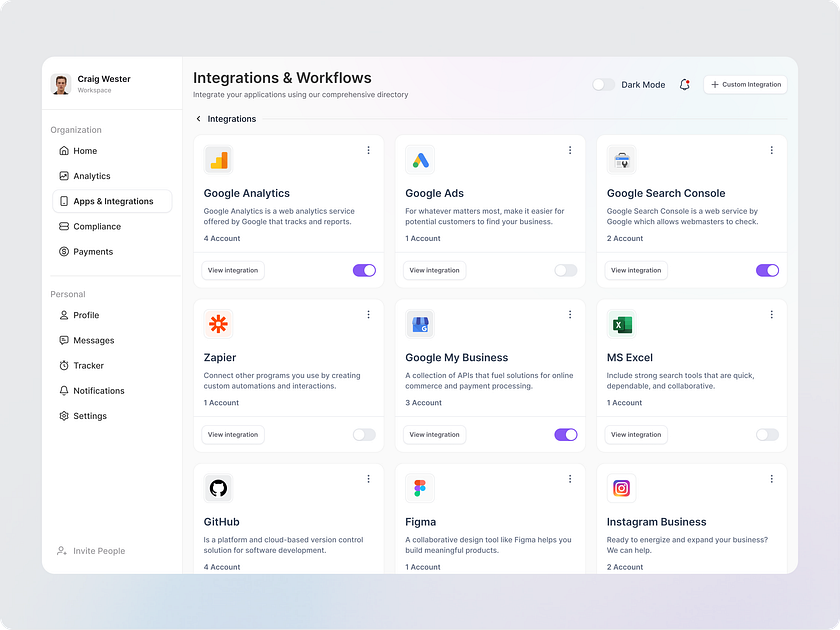840x630 pixels.
Task: Disable the Google Analytics integration toggle
Action: [364, 270]
